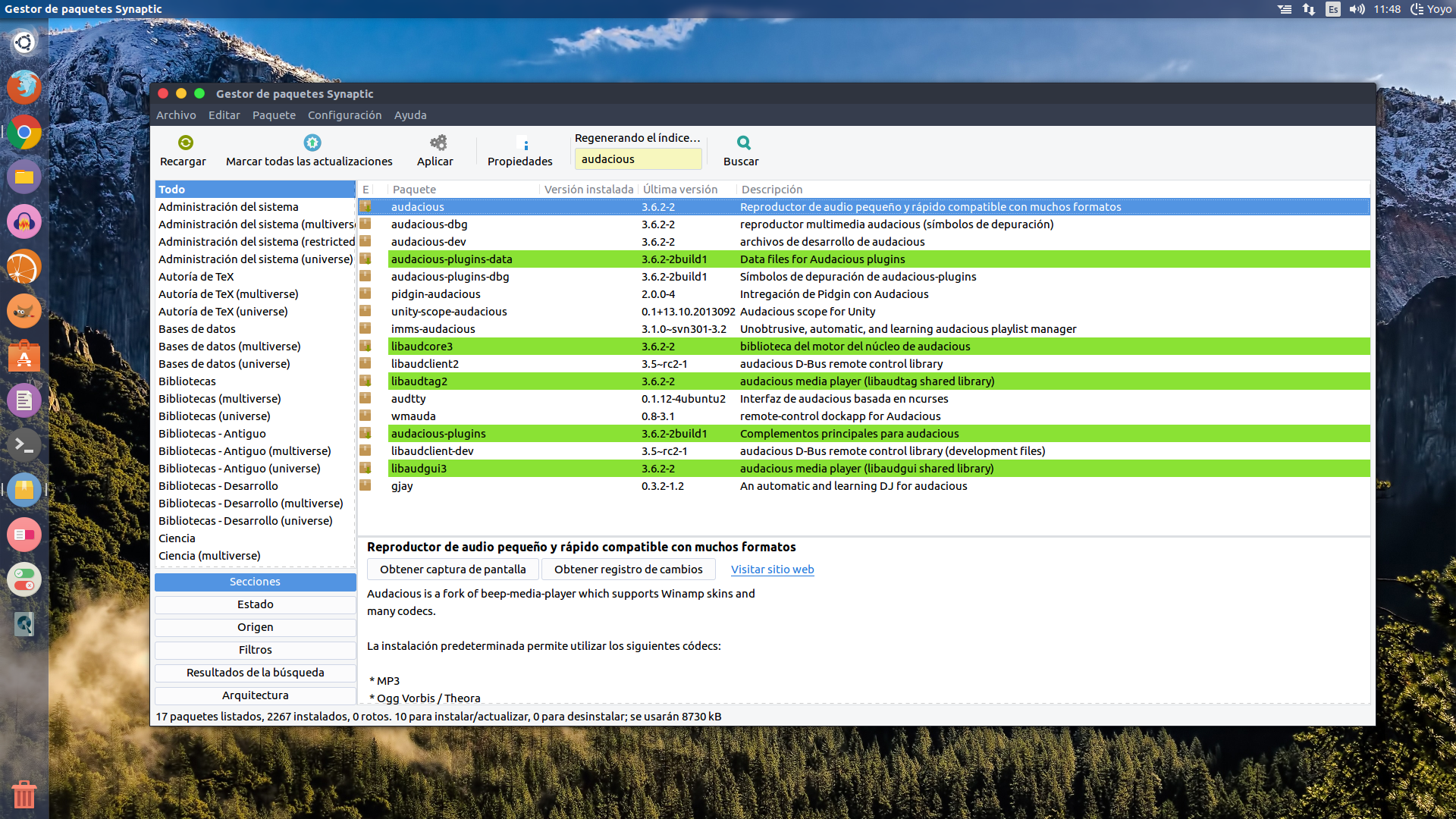Viewport: 1456px width, 819px height.
Task: Click status mark of libaudcore3 row
Action: [x=366, y=346]
